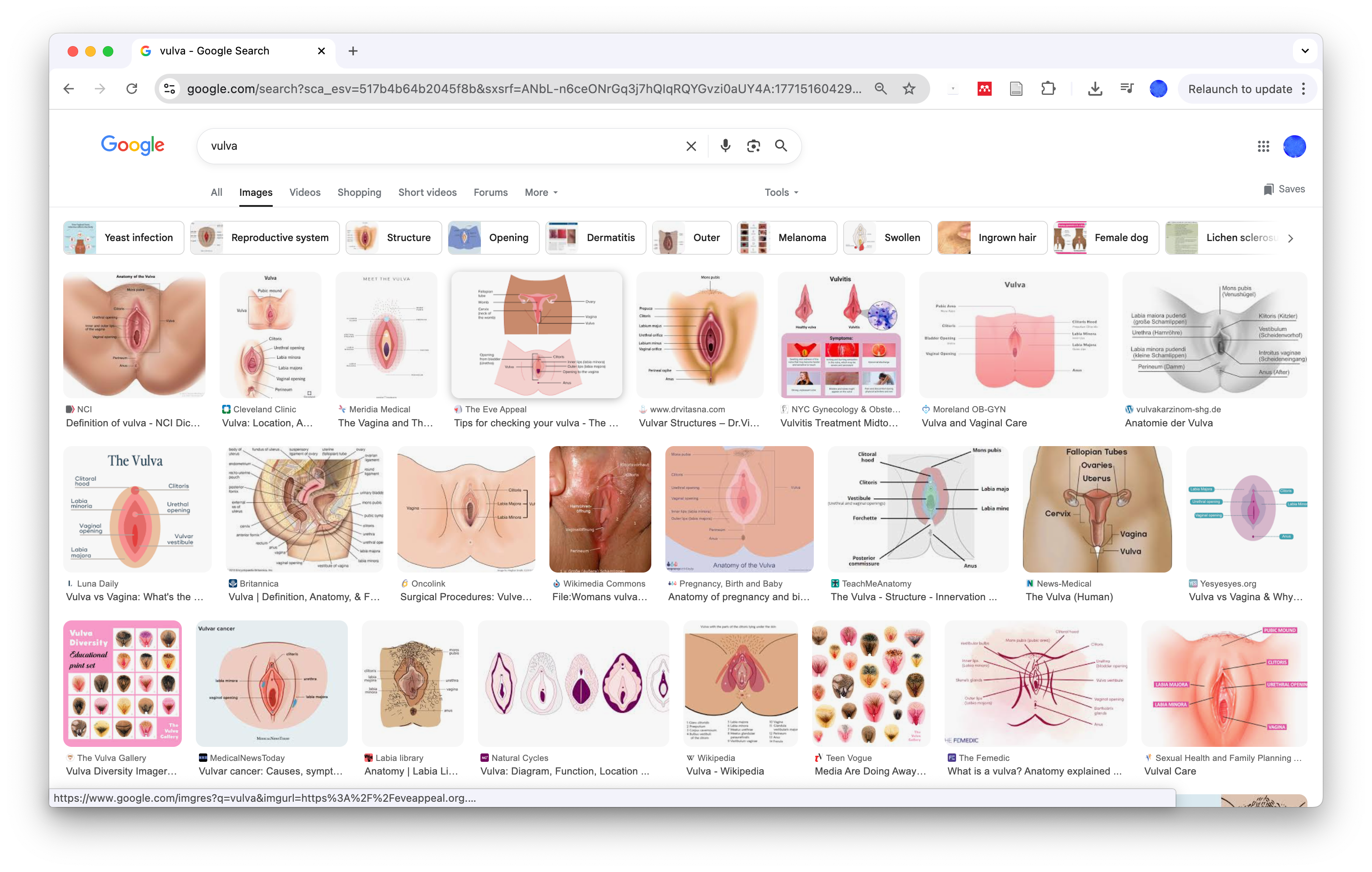Filter by the Dermatitis chip
The width and height of the screenshot is (1372, 872).
(x=596, y=238)
